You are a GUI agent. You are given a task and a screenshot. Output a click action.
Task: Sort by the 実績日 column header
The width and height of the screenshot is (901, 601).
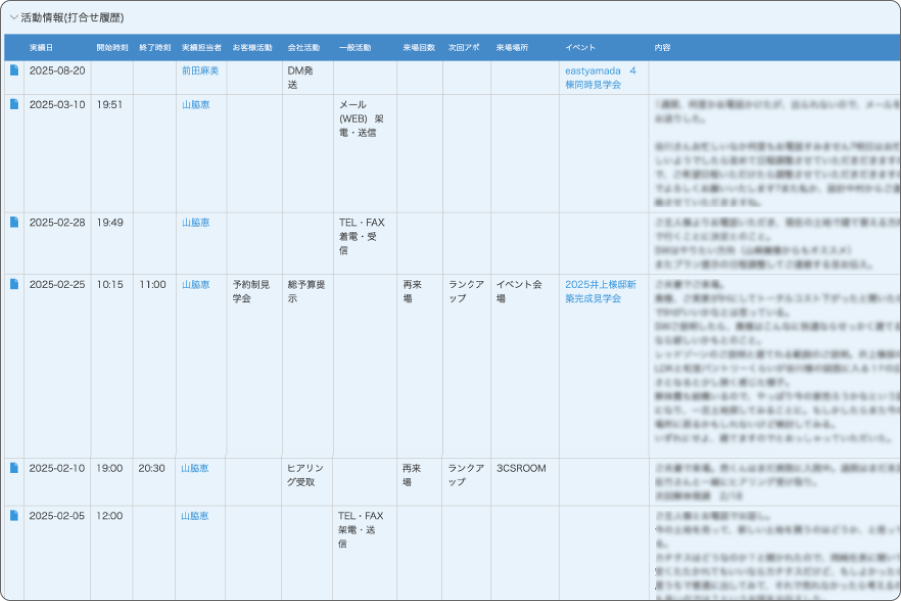point(41,47)
